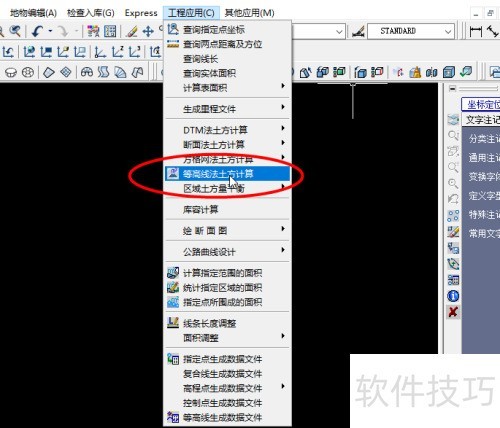Expand 高程点生成数据文件 submenu
The height and width of the screenshot is (428, 500).
pyautogui.click(x=228, y=388)
